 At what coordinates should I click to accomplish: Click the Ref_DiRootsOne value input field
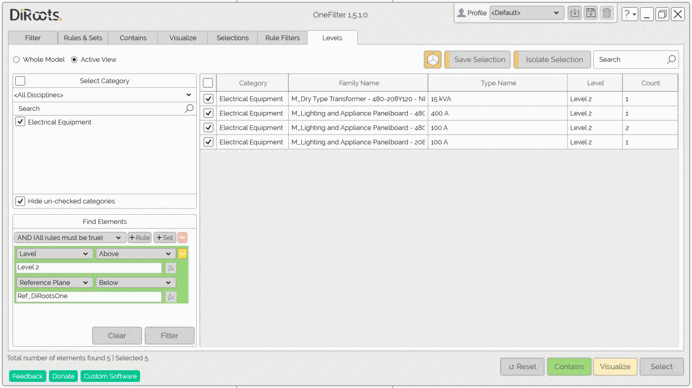tap(89, 296)
